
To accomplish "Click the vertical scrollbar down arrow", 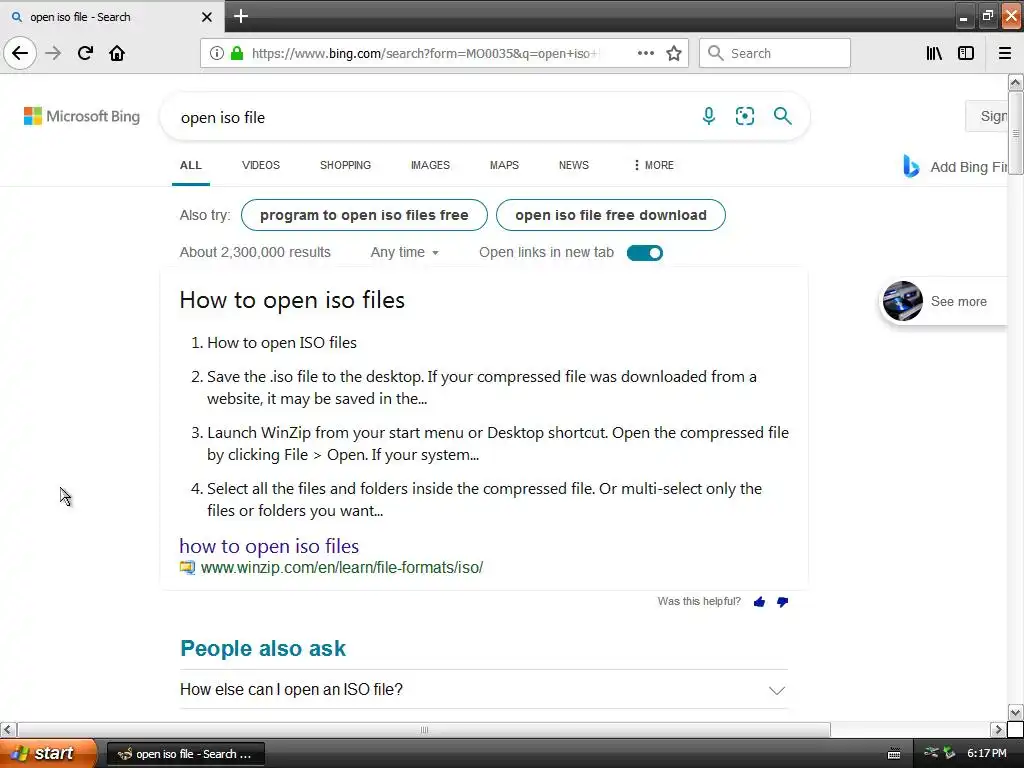I will [x=1015, y=712].
